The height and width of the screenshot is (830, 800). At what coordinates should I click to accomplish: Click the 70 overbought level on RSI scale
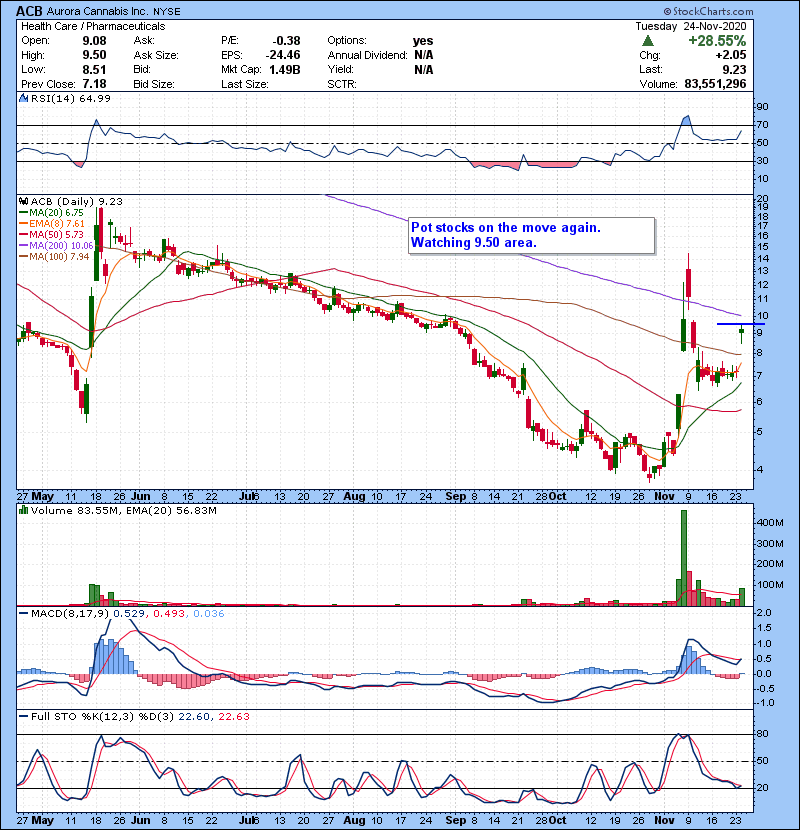click(x=763, y=125)
